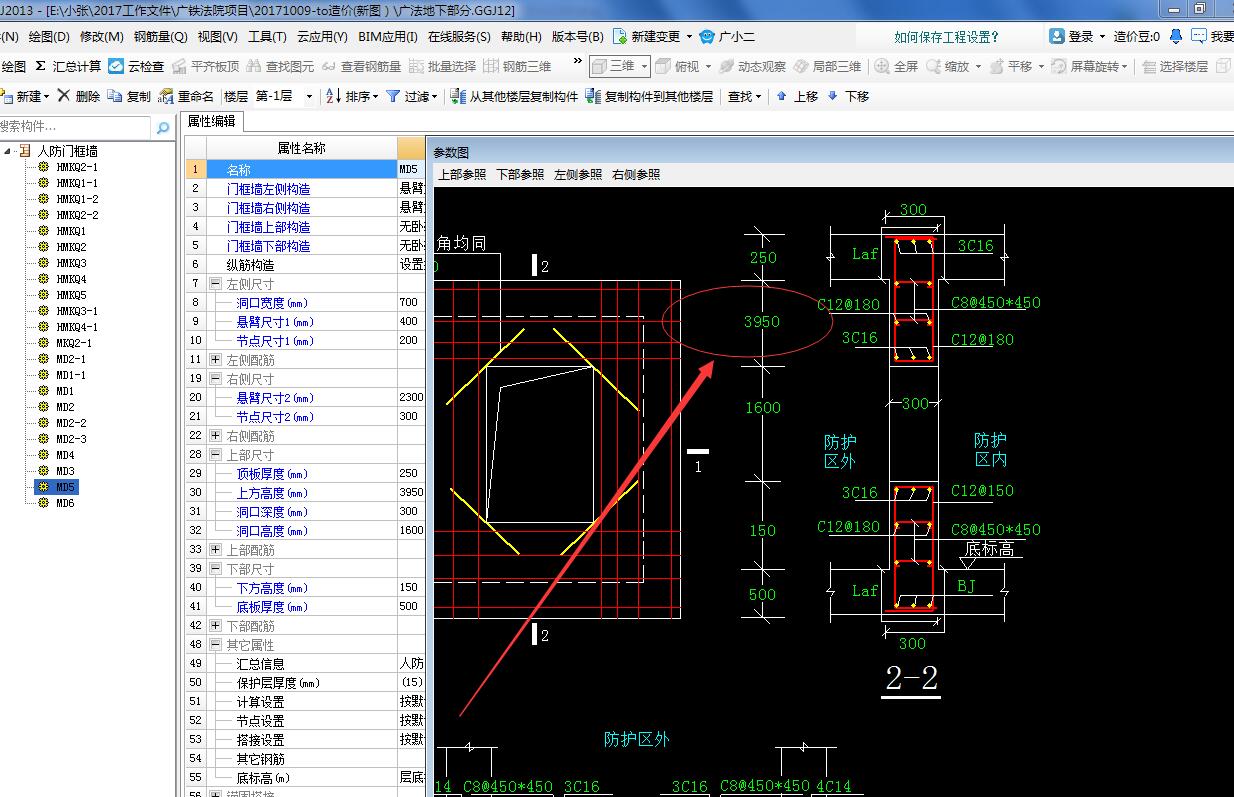Click 选择楼层 toolbar icon
The image size is (1234, 797).
tap(1149, 66)
